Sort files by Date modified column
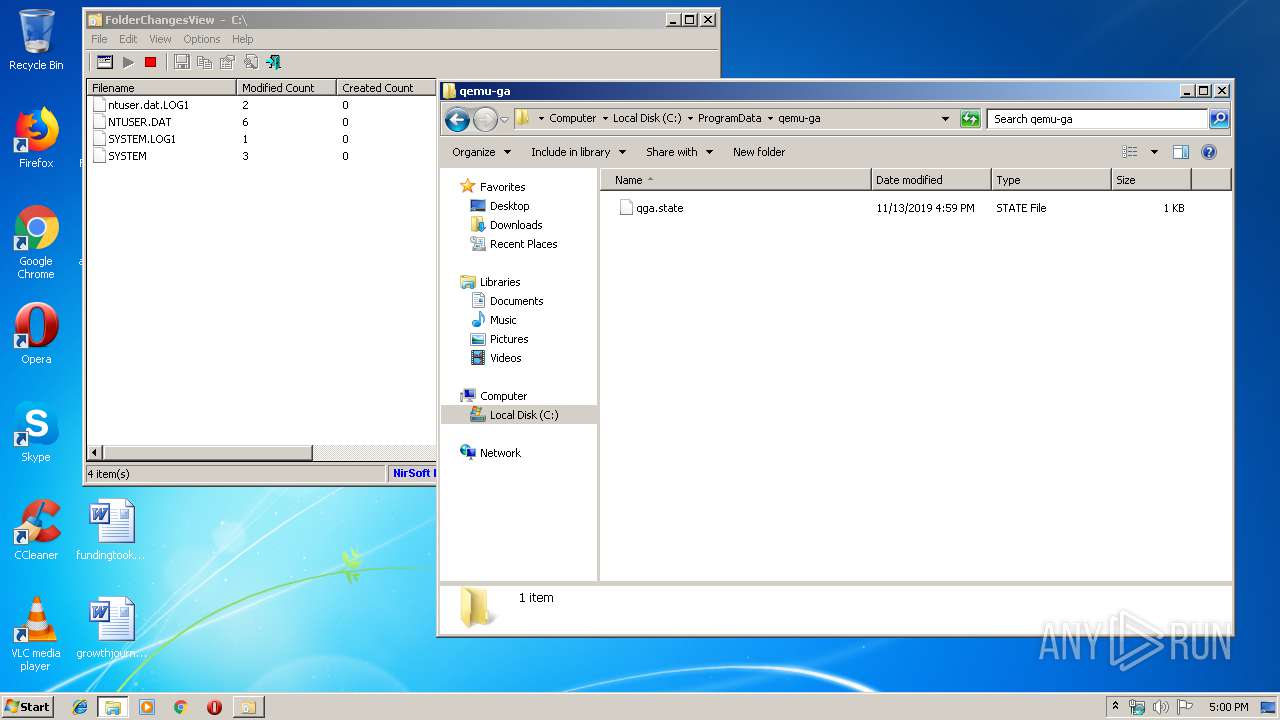This screenshot has width=1280, height=720. pos(931,180)
